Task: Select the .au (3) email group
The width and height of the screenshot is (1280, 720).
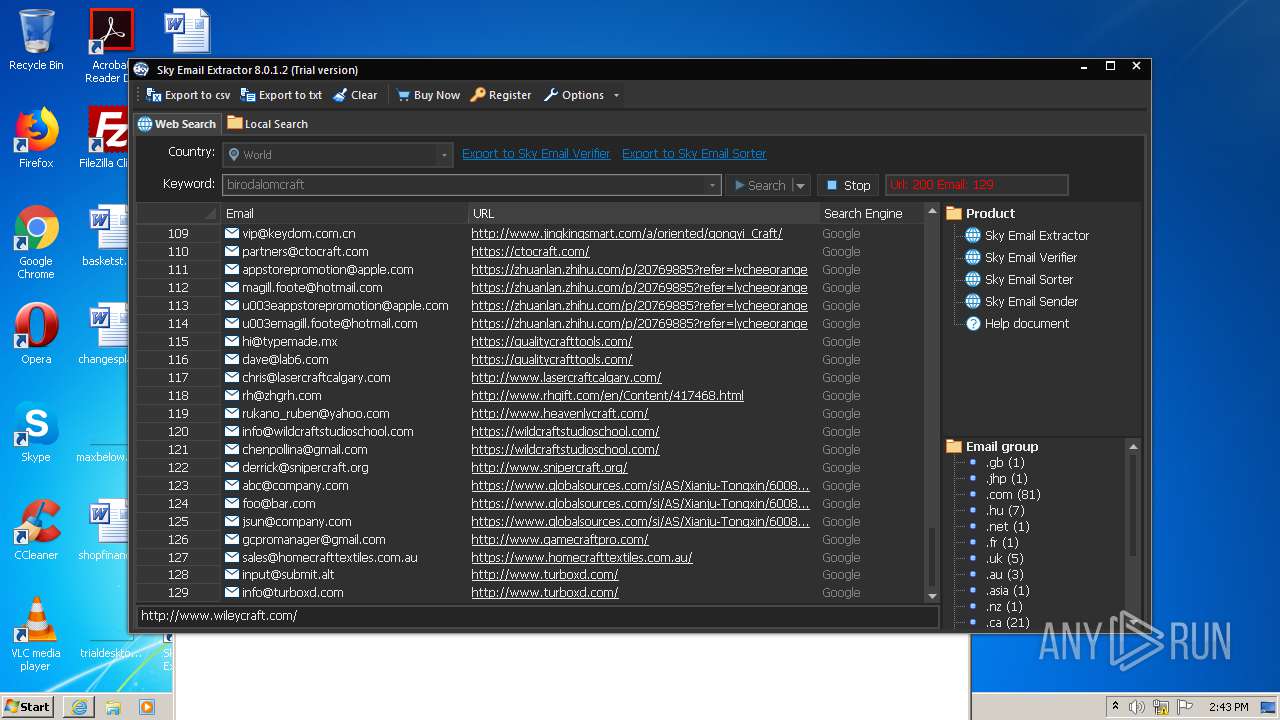Action: tap(1004, 574)
